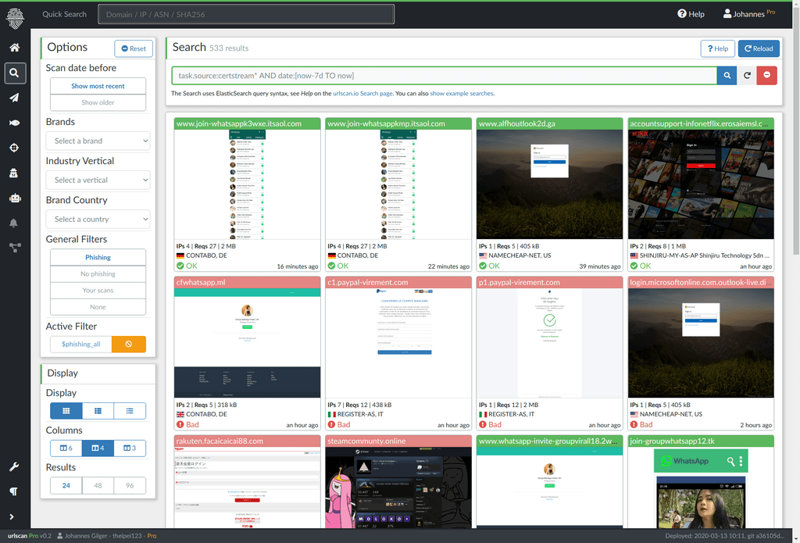Click into the ElasticSearch query field
The height and width of the screenshot is (543, 800).
coord(444,76)
